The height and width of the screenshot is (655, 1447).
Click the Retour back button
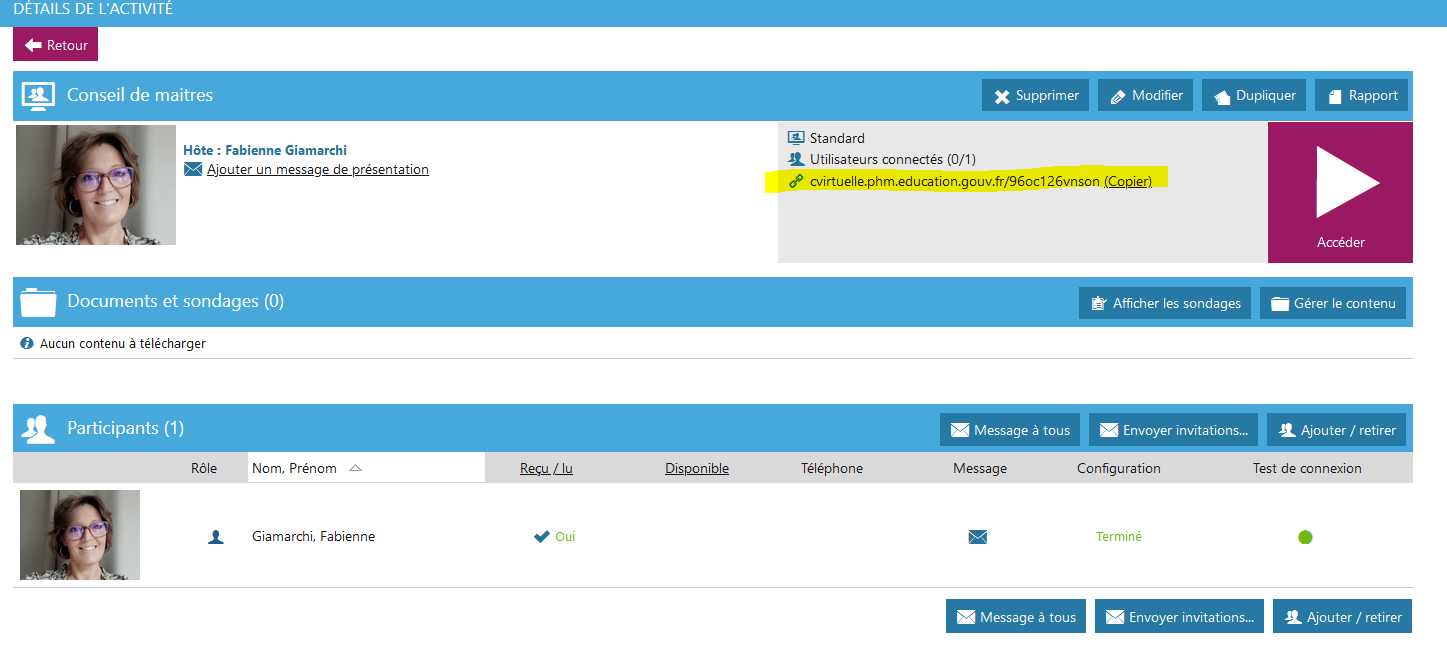click(x=56, y=45)
